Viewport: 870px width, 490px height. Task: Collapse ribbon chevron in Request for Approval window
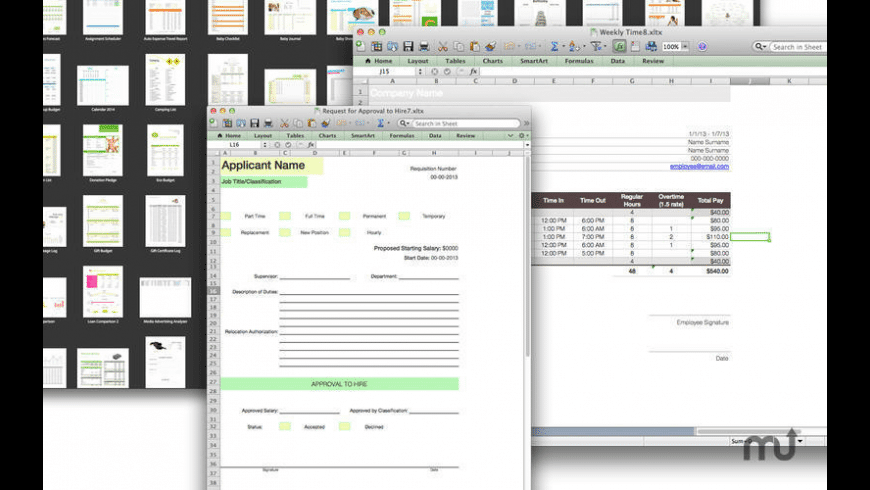[x=510, y=135]
